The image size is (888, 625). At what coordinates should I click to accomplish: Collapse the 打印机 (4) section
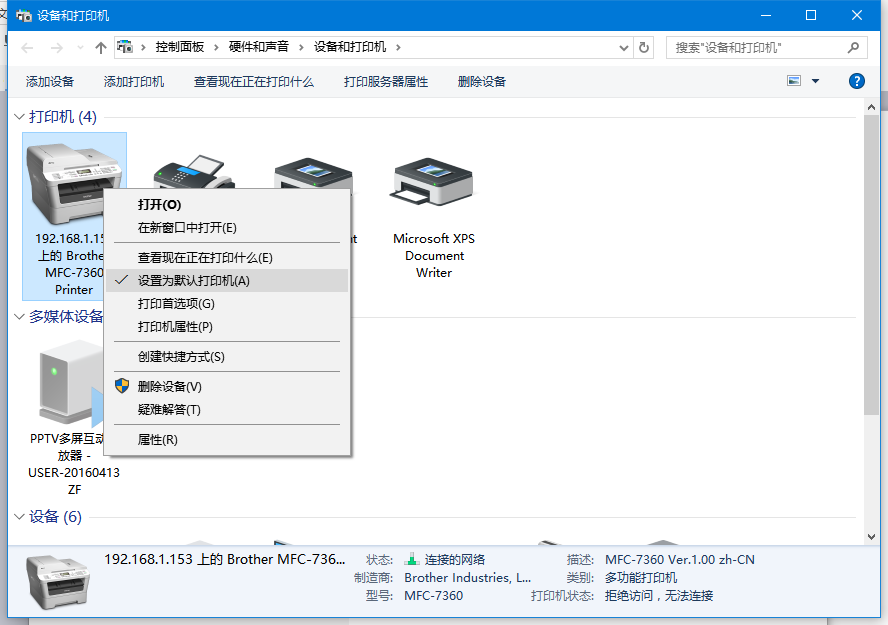pyautogui.click(x=19, y=116)
